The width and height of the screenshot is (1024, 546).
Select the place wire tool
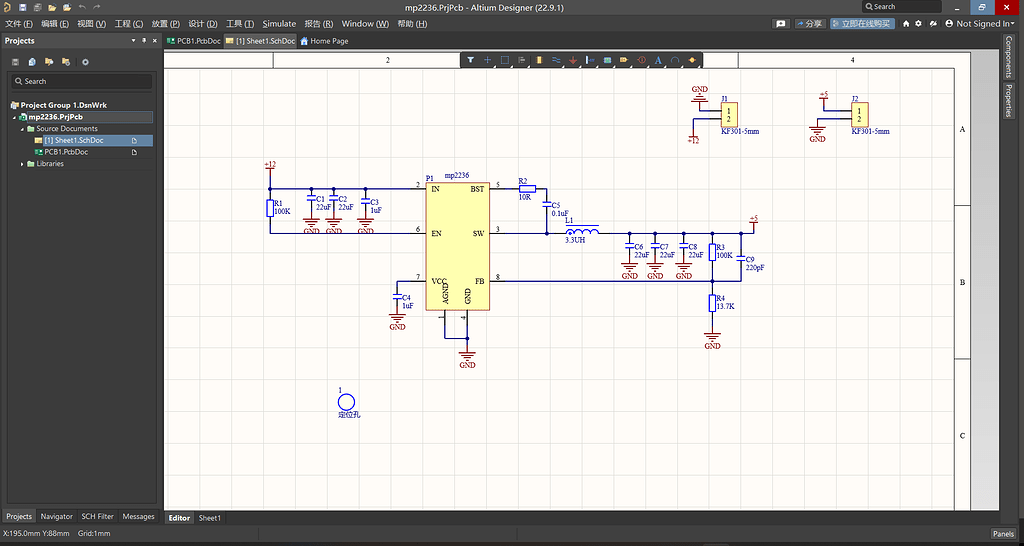pyautogui.click(x=556, y=60)
